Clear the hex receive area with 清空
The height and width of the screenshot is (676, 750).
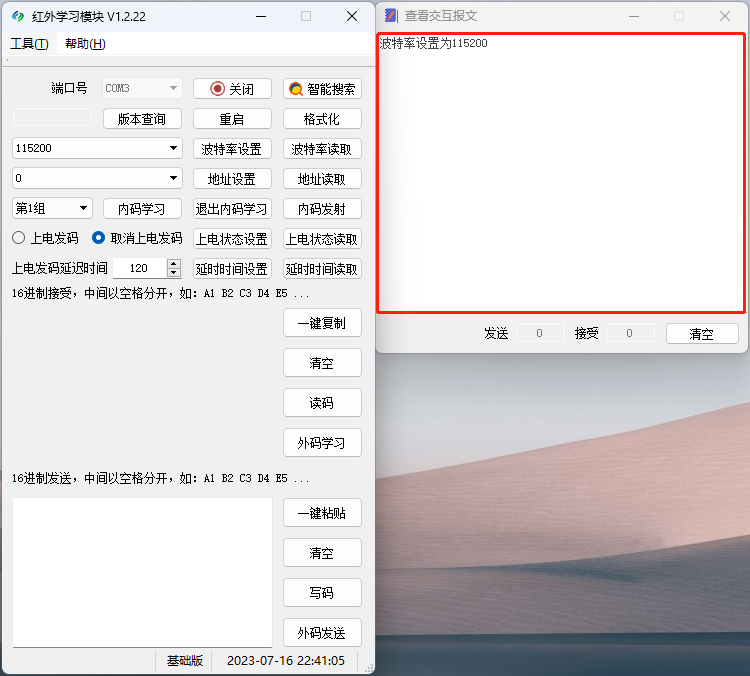(x=322, y=363)
